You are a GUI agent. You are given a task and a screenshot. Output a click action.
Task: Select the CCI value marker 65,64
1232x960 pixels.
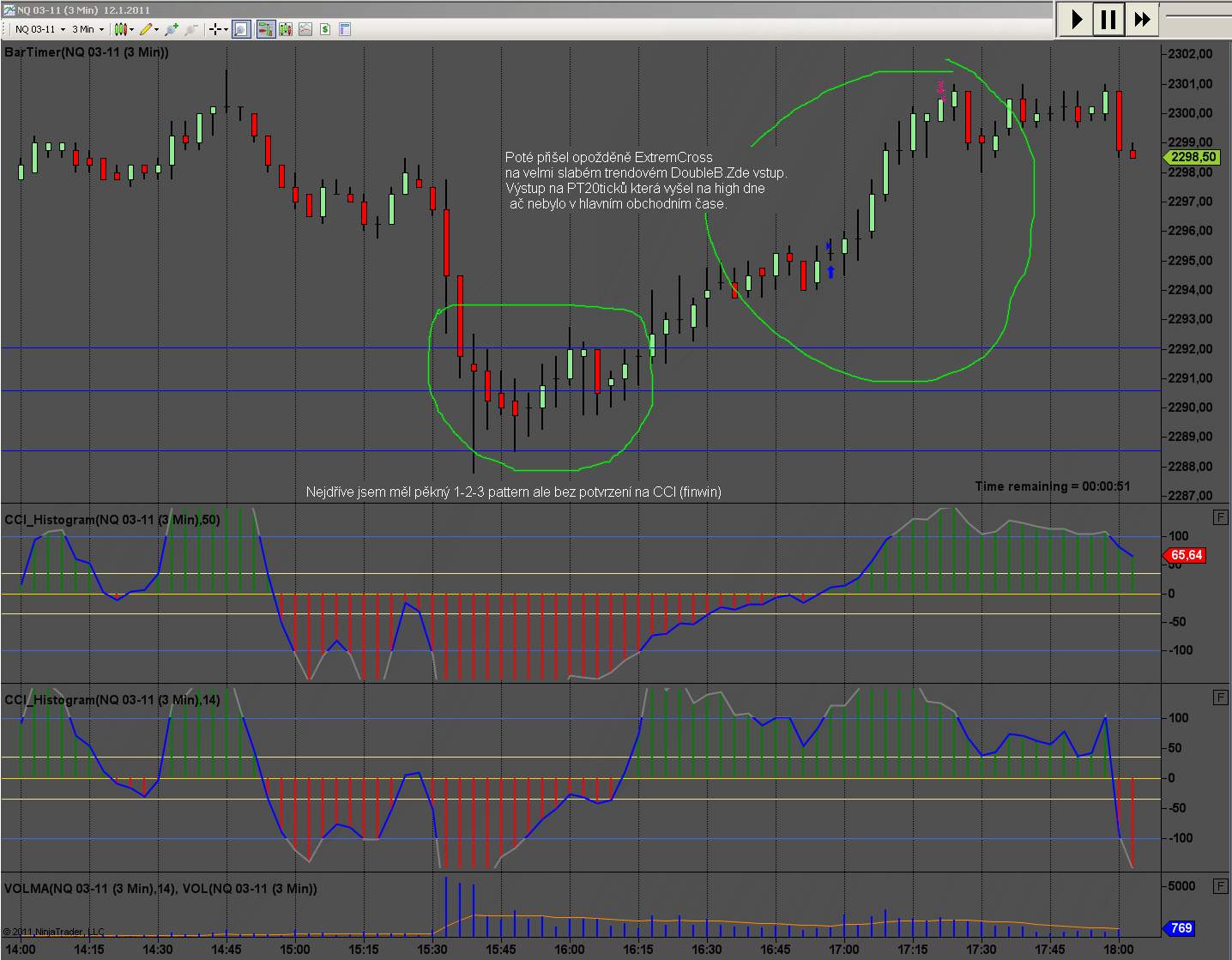(x=1185, y=555)
